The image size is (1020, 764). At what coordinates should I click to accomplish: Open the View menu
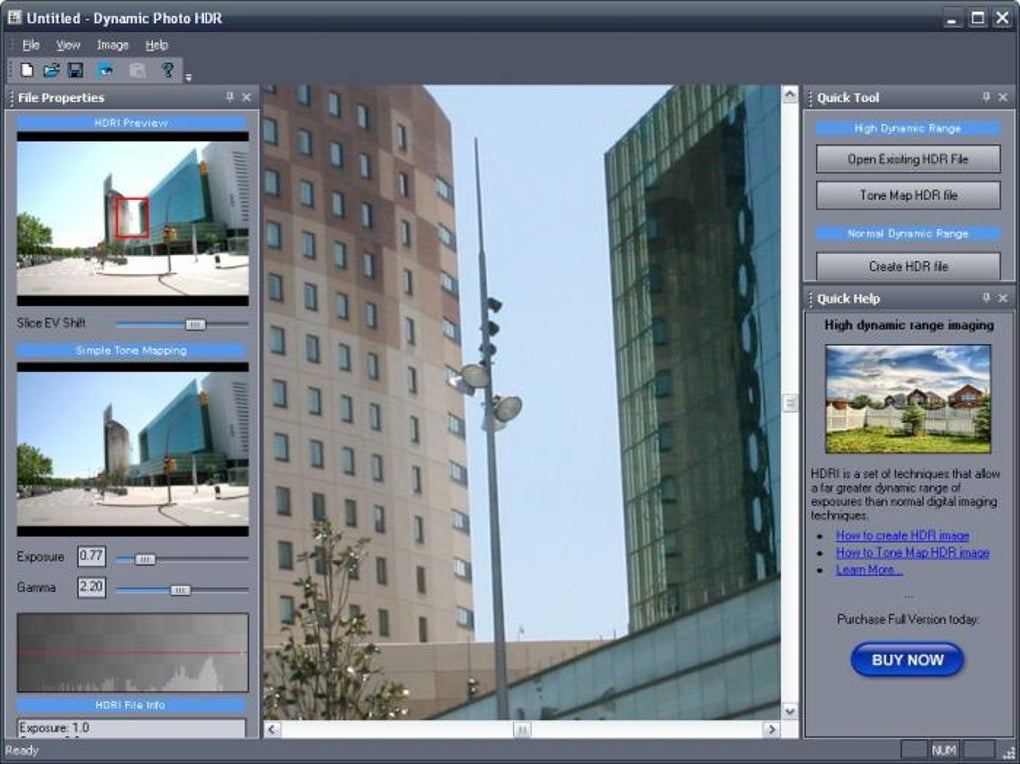[68, 45]
